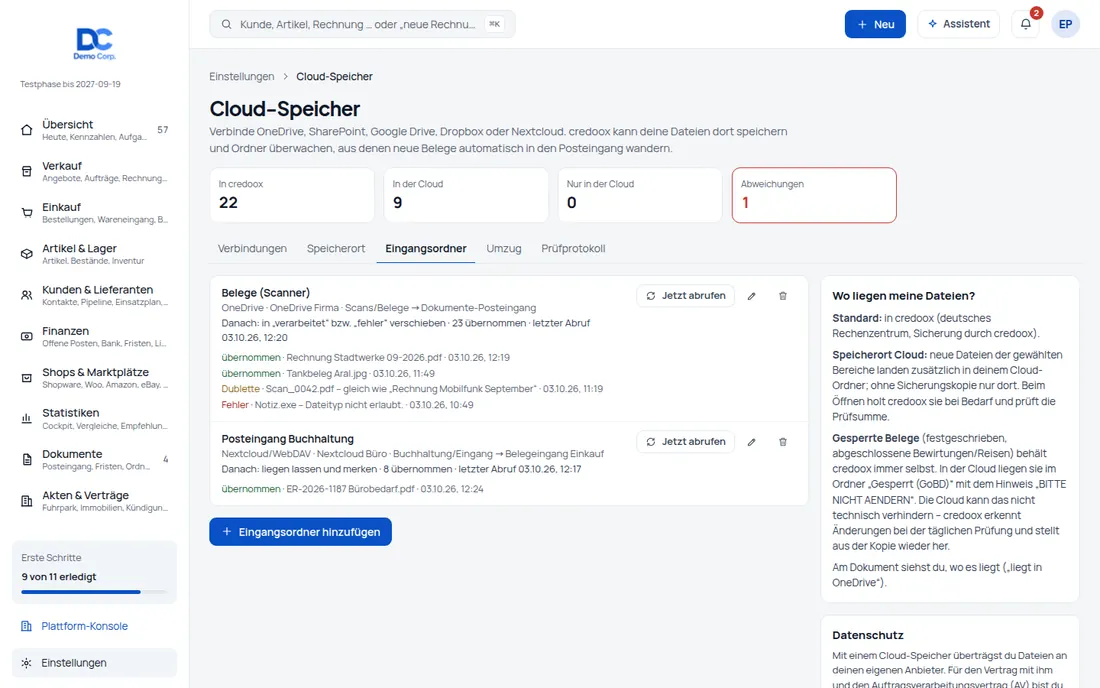Edit Posteingang Buchhaltung via pencil icon

click(751, 442)
